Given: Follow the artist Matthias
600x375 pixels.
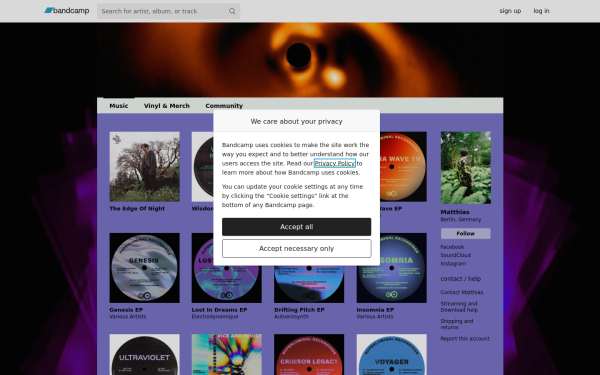Looking at the screenshot, I should coord(466,233).
